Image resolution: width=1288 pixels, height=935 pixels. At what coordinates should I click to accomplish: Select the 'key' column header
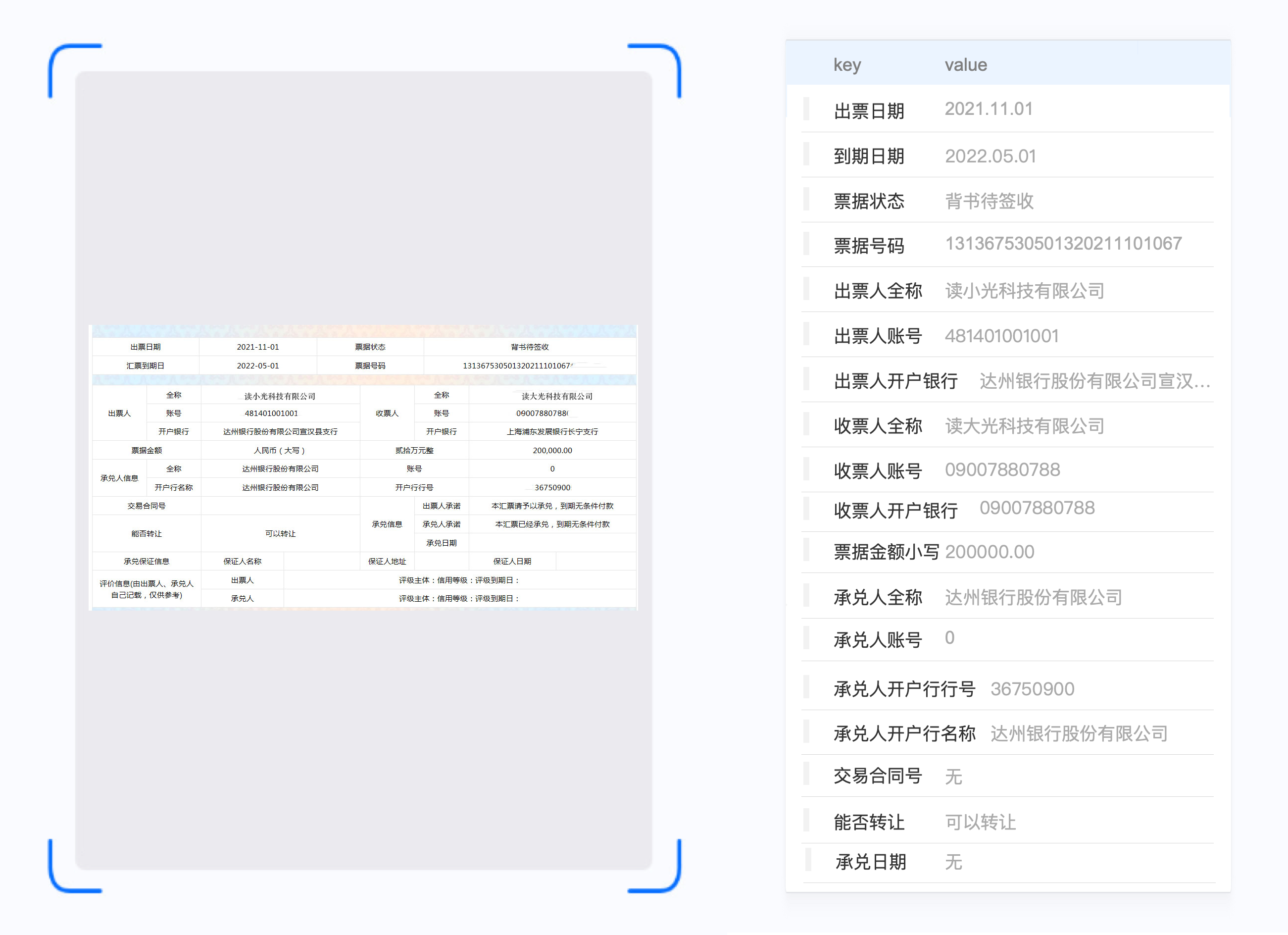[x=847, y=65]
